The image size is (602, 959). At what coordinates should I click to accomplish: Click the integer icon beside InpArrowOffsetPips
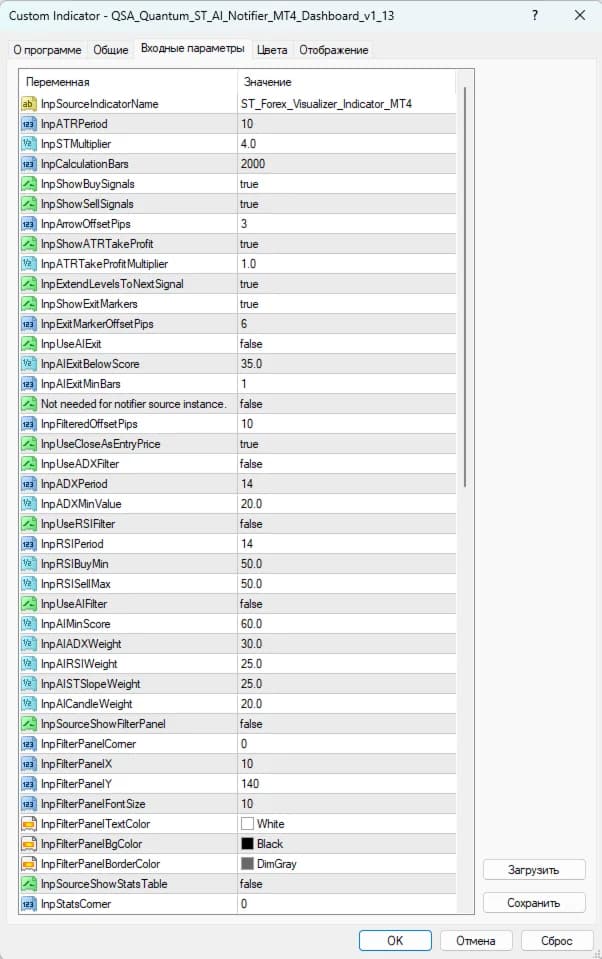click(x=28, y=224)
